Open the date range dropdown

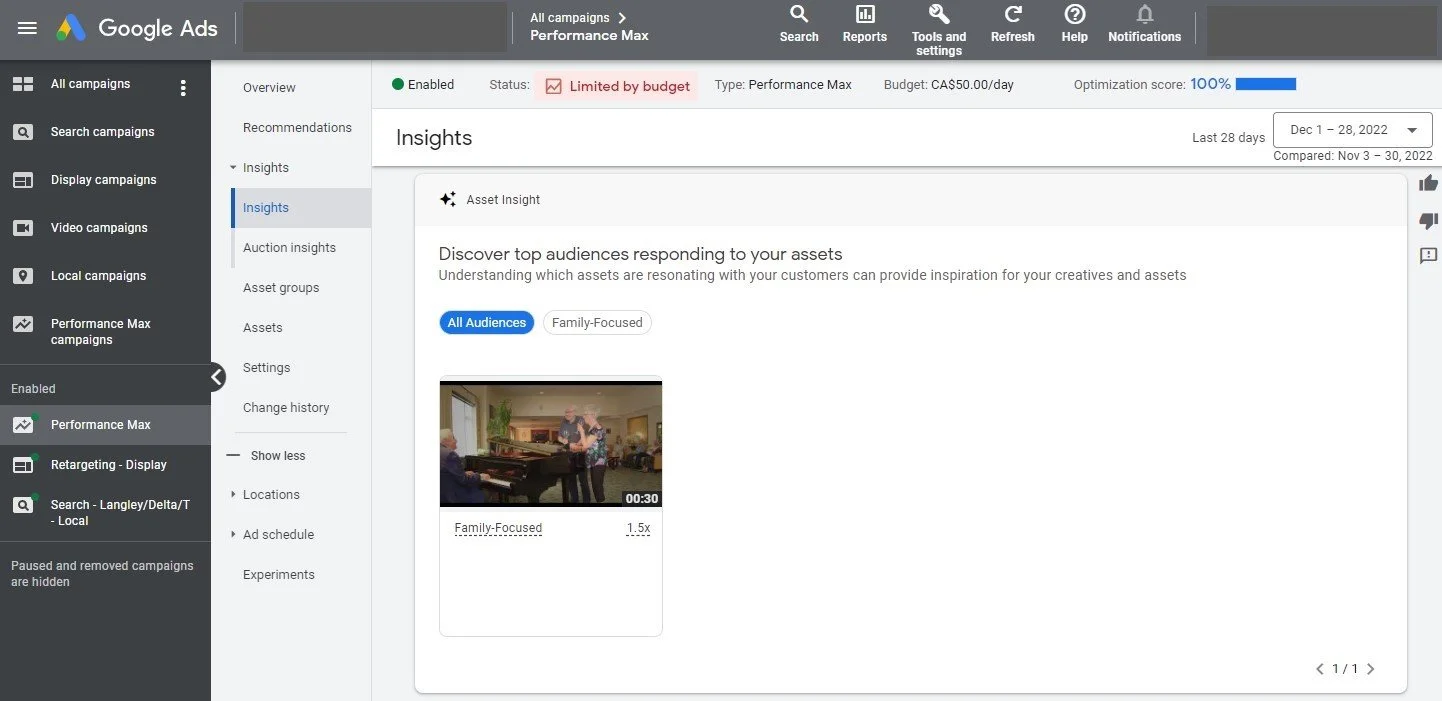[1352, 129]
